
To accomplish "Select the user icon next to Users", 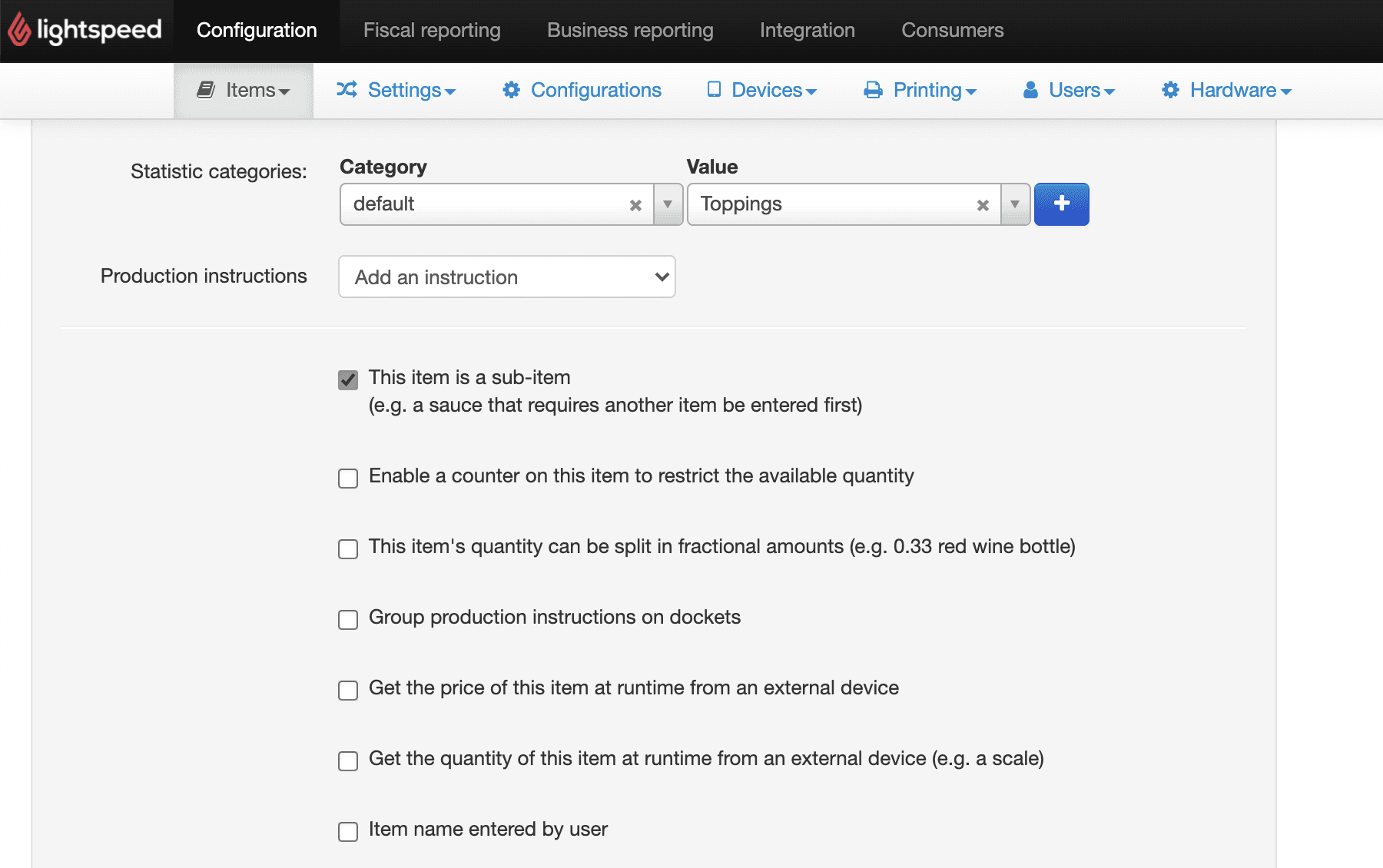I will [x=1030, y=89].
